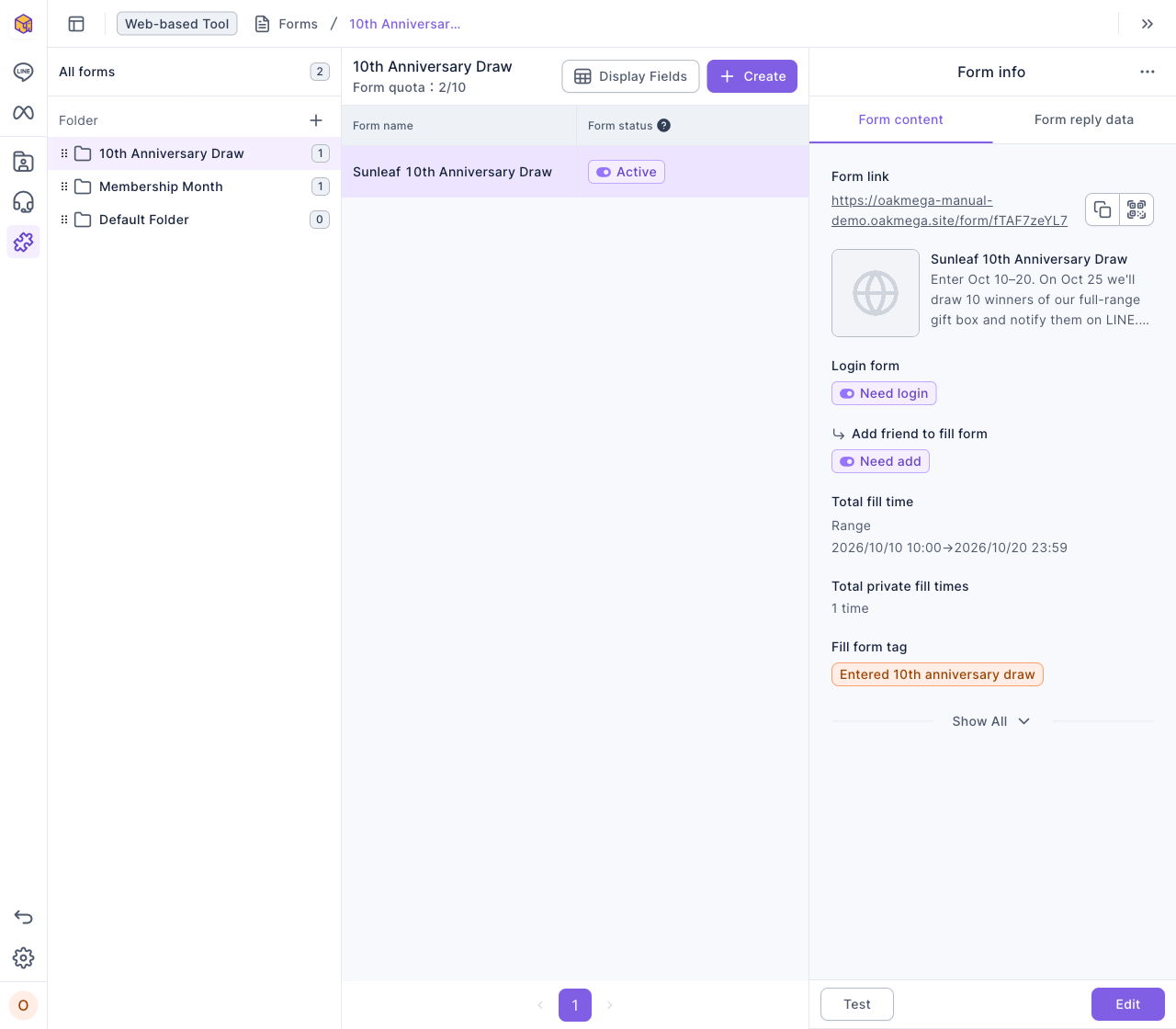This screenshot has height=1029, width=1176.
Task: Collapse the right panel with double chevron
Action: point(1148,24)
